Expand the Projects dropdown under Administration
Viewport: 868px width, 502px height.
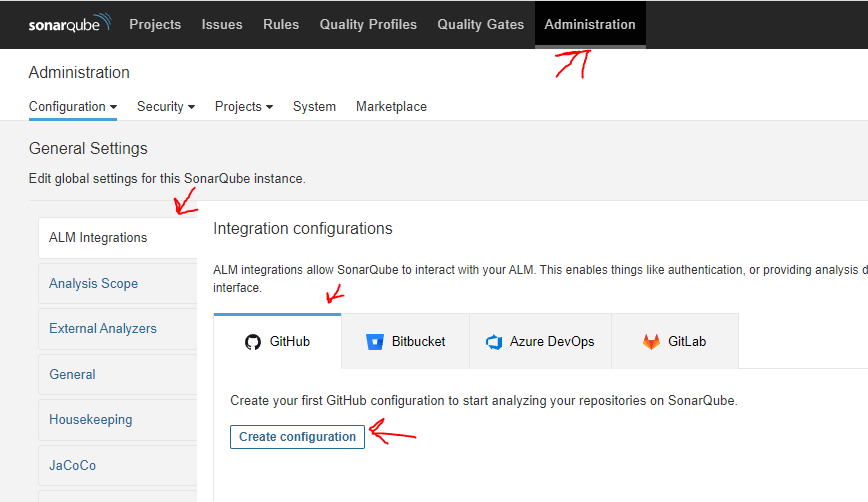pyautogui.click(x=244, y=106)
